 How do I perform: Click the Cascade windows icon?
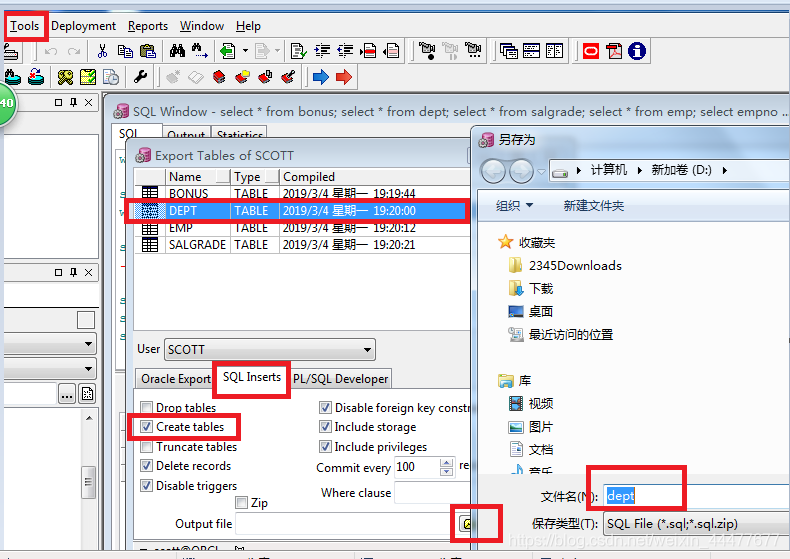pyautogui.click(x=509, y=51)
